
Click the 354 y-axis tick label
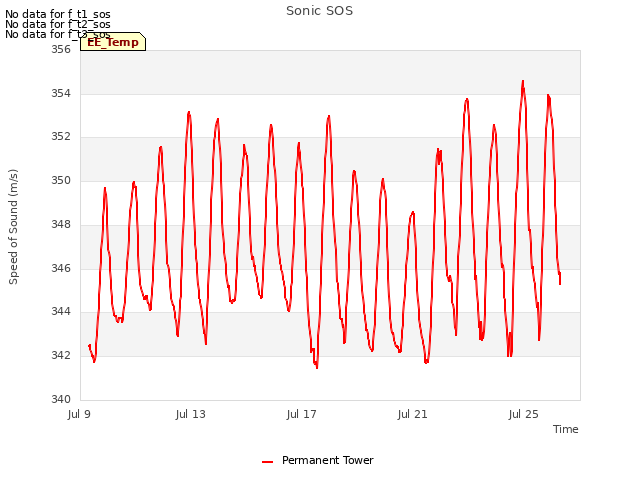61,93
